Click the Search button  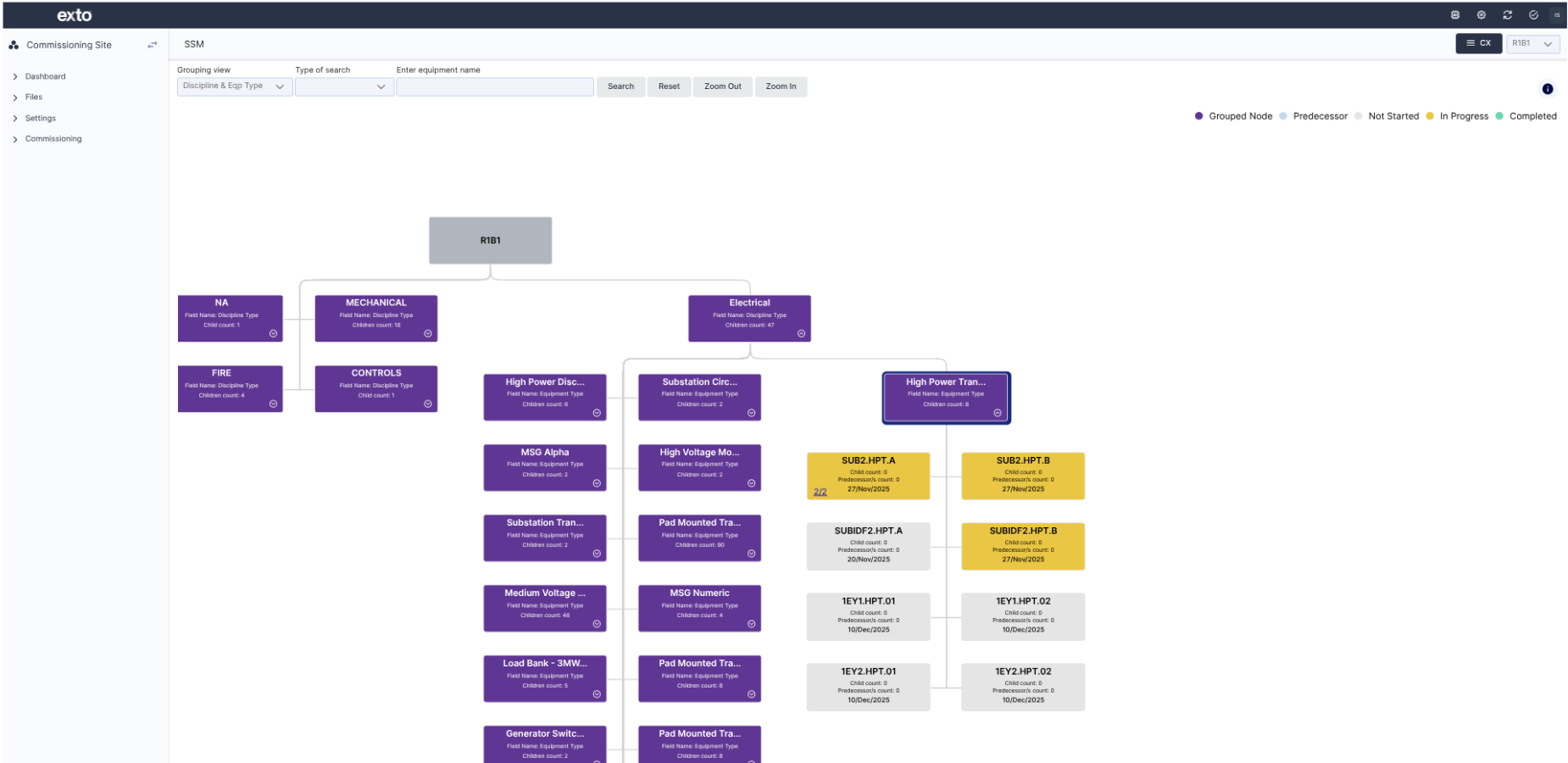coord(620,86)
